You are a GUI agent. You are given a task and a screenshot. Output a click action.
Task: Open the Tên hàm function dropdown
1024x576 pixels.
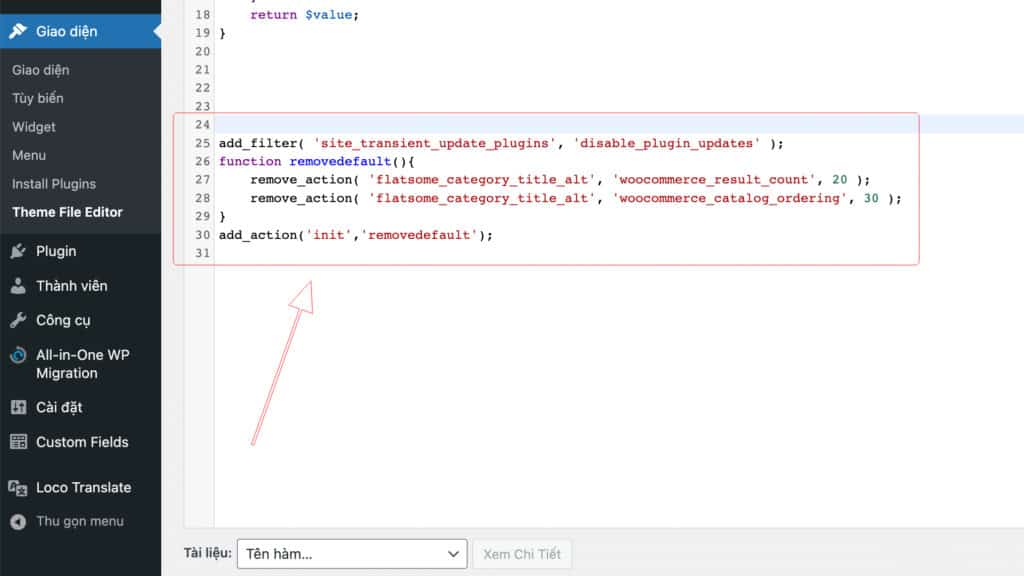pos(351,554)
